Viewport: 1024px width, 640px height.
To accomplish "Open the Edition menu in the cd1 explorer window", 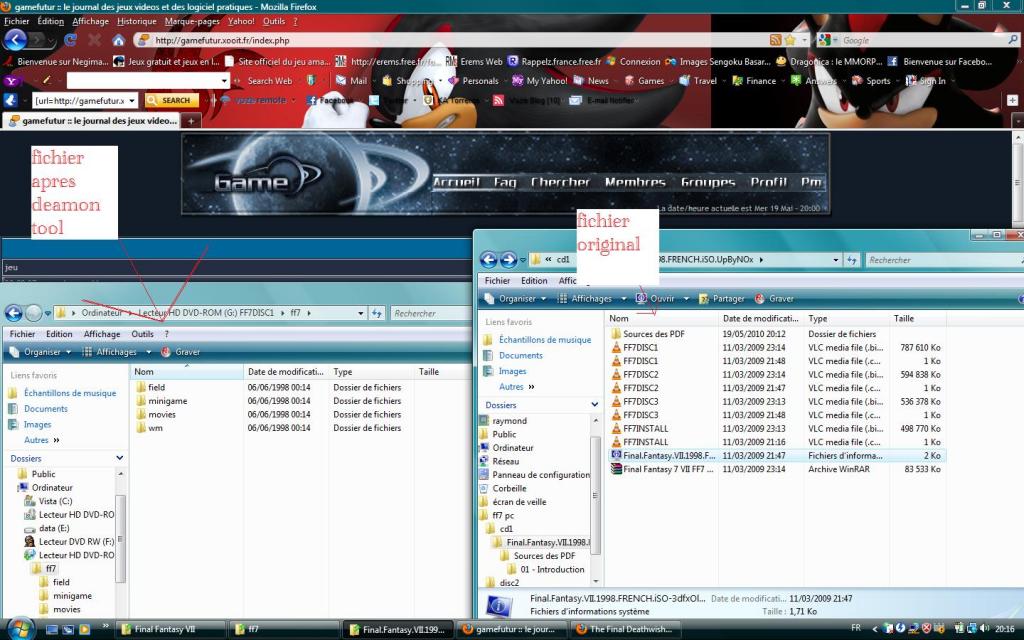I will click(534, 280).
